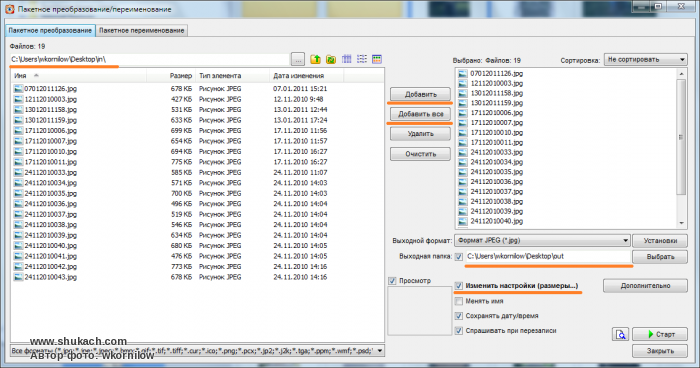Image resolution: width=700 pixels, height=368 pixels.
Task: Go up one folder level icon
Action: click(316, 59)
